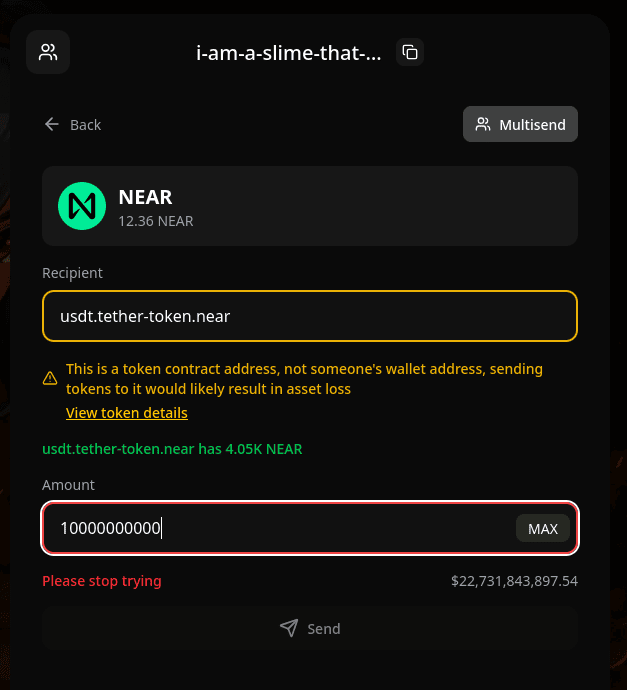Click the yellow warning triangle icon

tap(50, 379)
